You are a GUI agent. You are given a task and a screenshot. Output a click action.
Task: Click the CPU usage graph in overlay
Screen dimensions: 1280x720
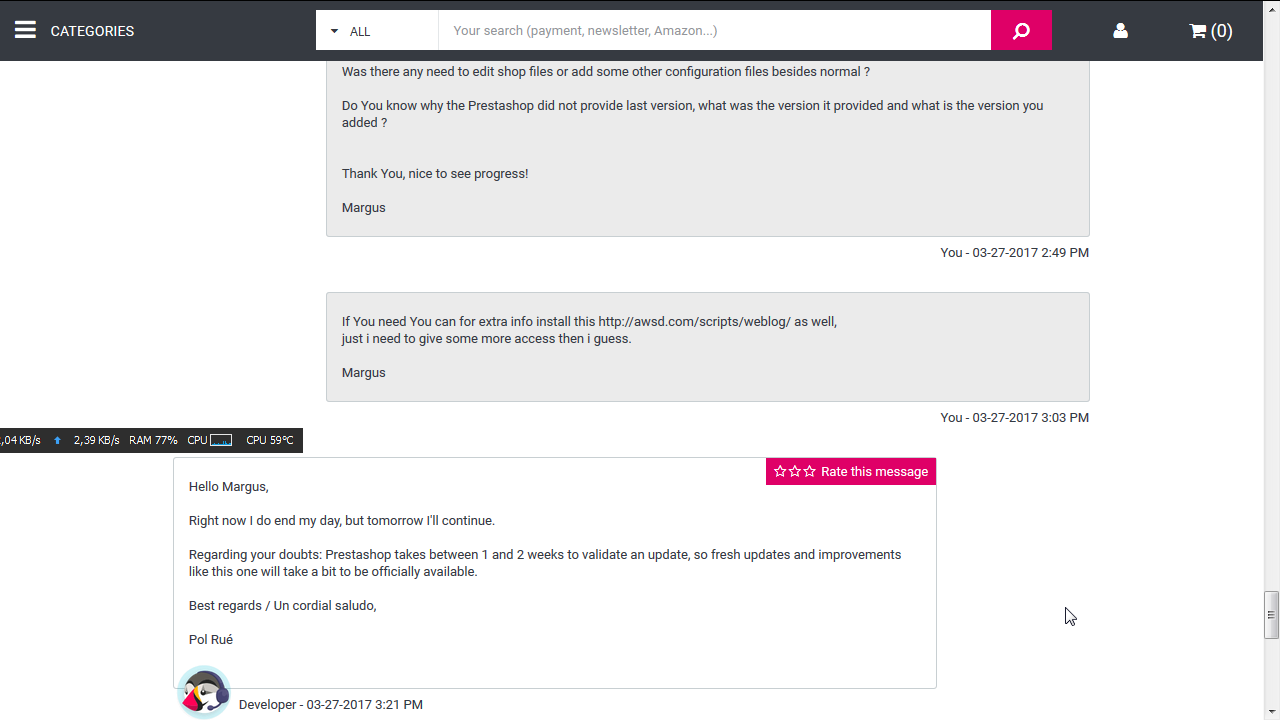point(221,440)
